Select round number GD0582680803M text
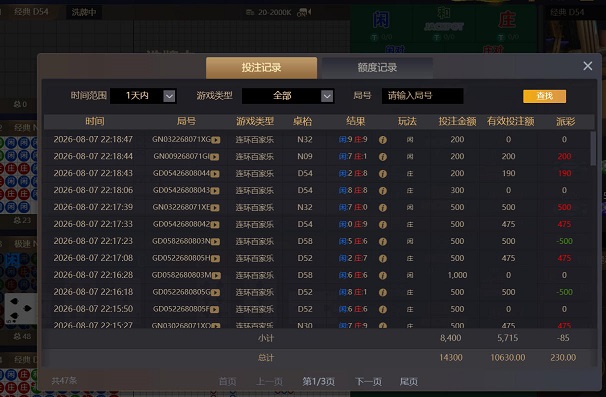The width and height of the screenshot is (606, 397). (181, 275)
